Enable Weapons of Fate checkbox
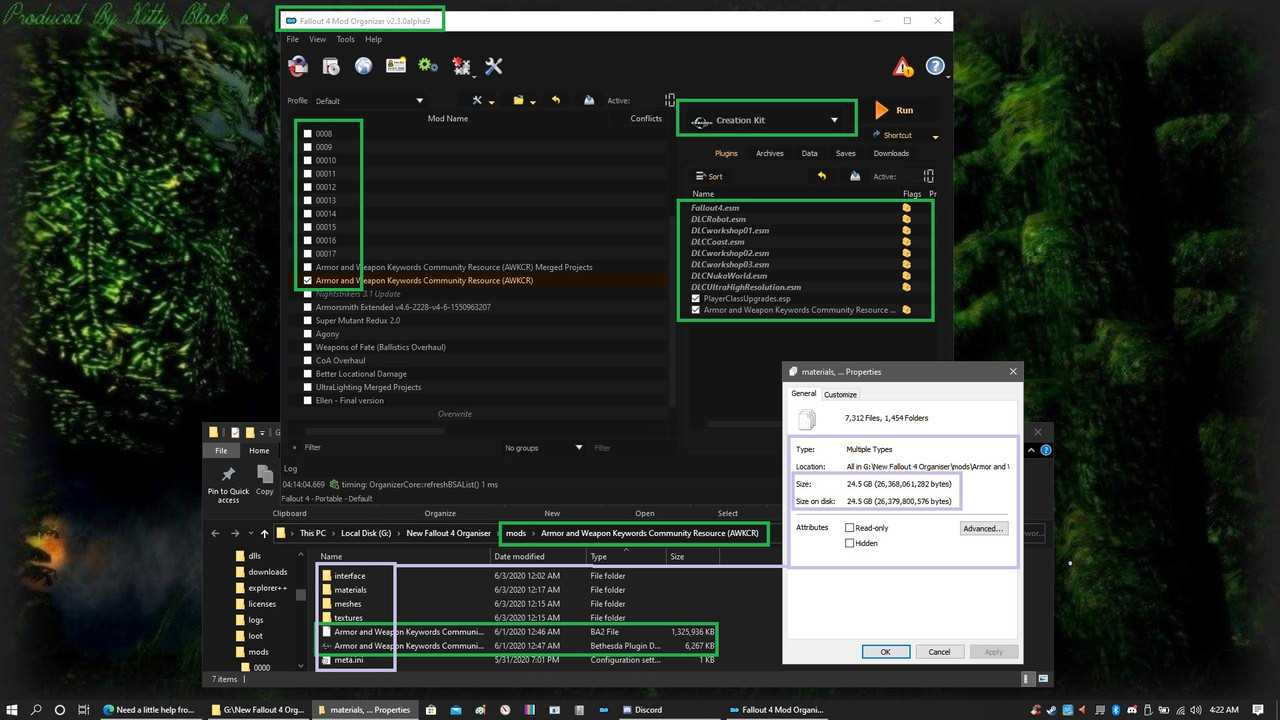The height and width of the screenshot is (720, 1280). click(308, 347)
